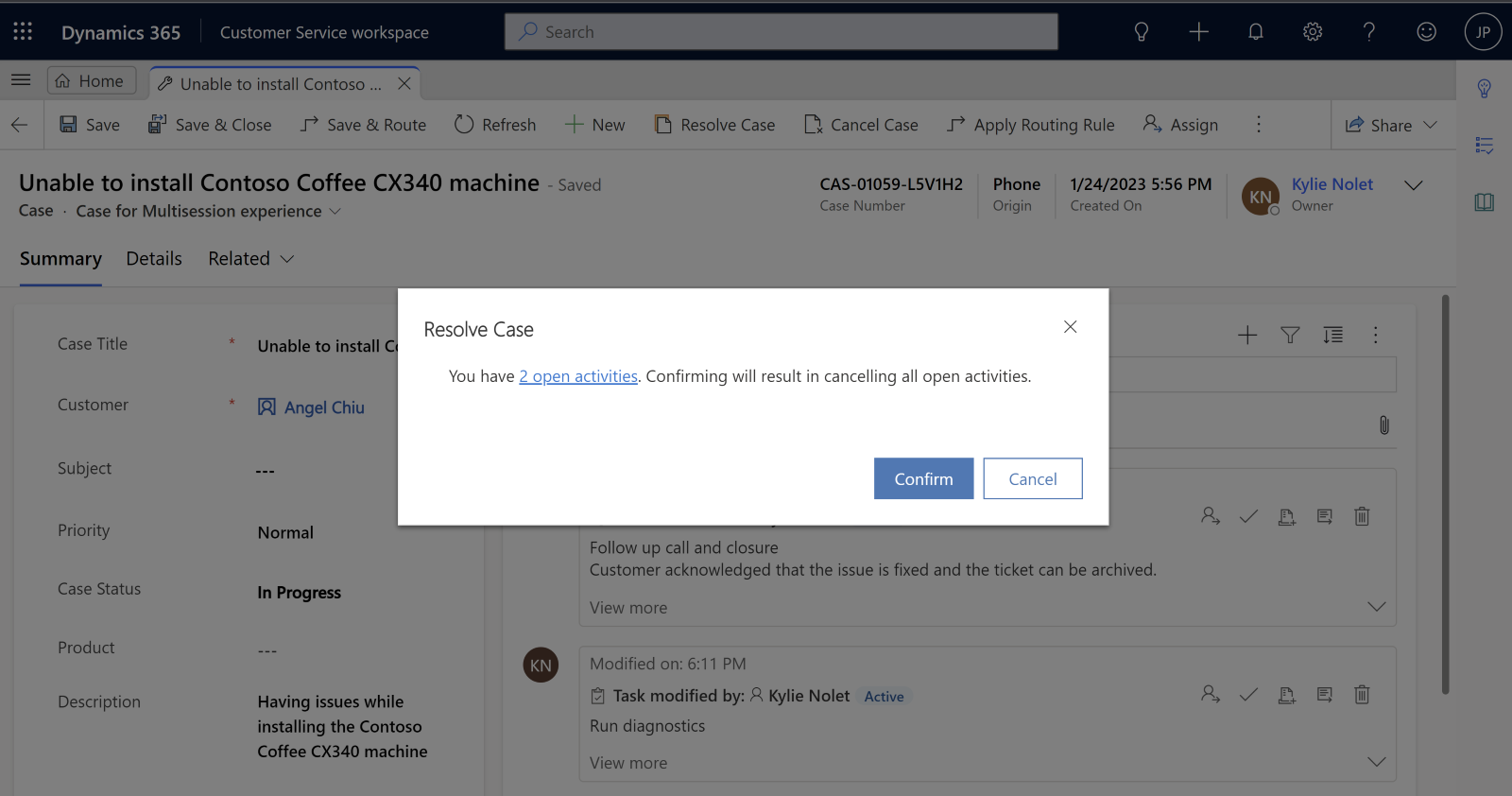Click Cancel Case command
Viewport: 1512px width, 796px height.
click(x=861, y=125)
